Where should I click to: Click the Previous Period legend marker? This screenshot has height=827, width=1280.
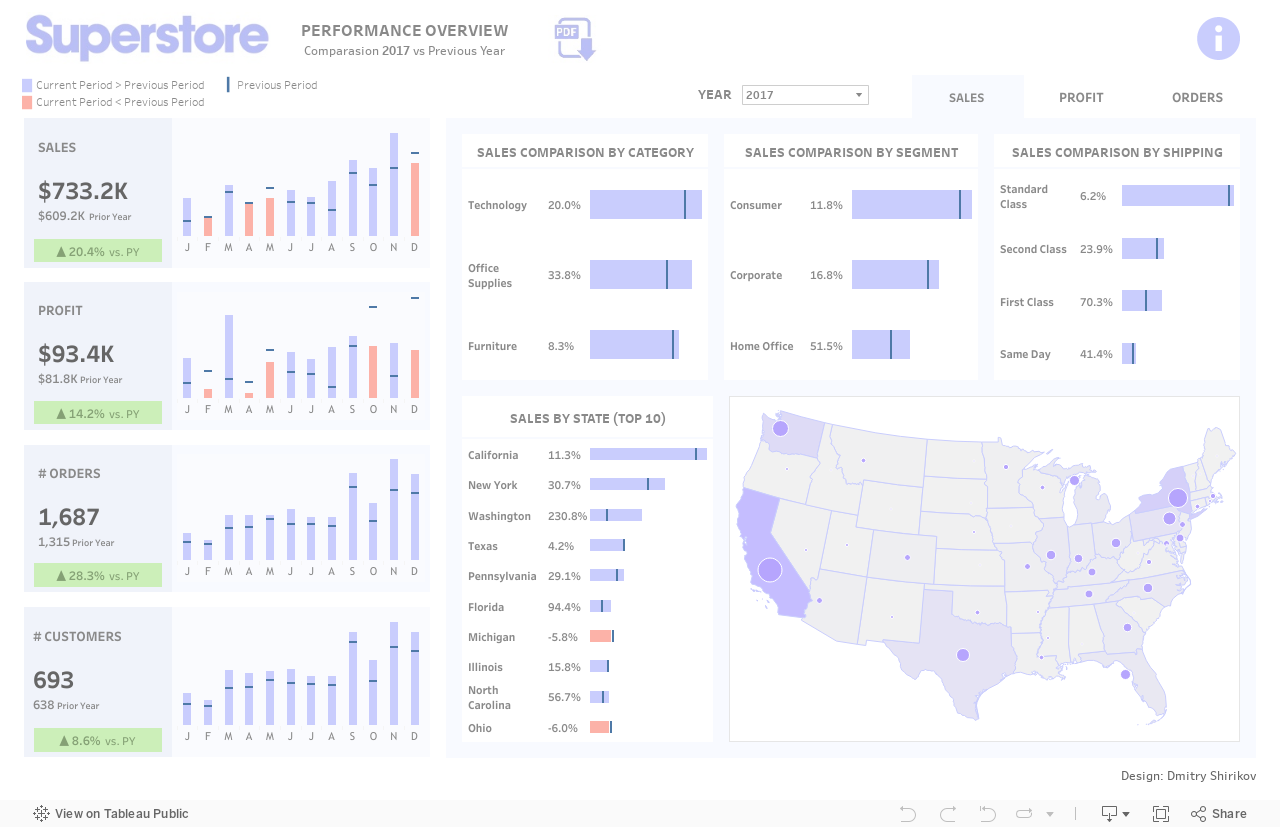(x=228, y=85)
